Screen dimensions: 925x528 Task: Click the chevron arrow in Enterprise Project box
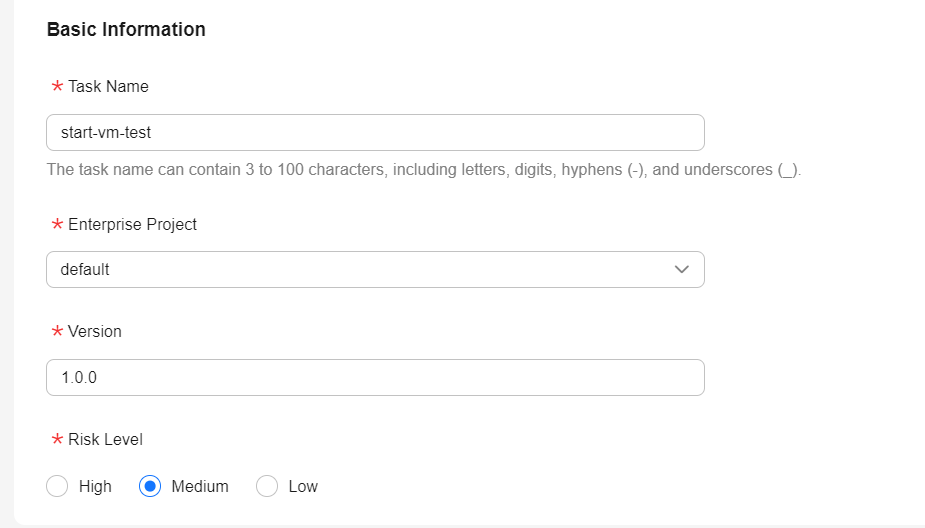682,269
